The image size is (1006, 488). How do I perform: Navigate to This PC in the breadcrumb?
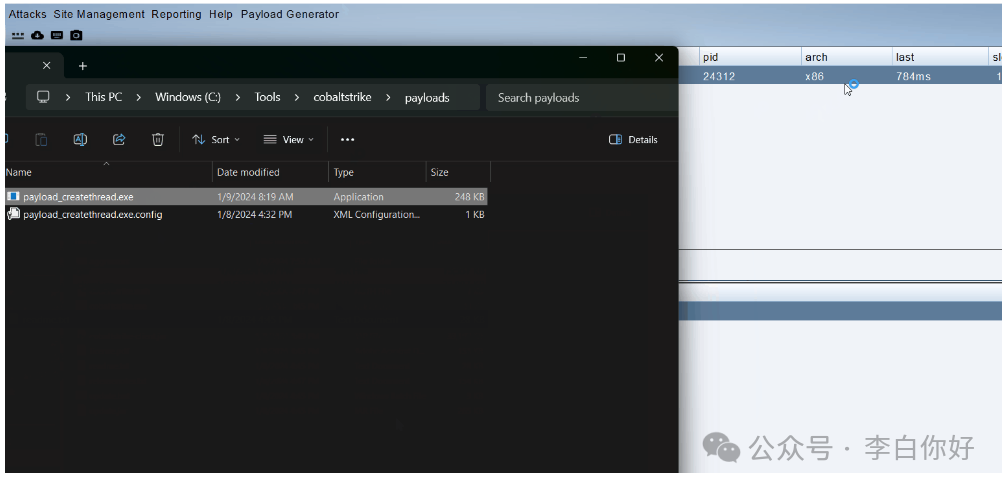pos(103,97)
